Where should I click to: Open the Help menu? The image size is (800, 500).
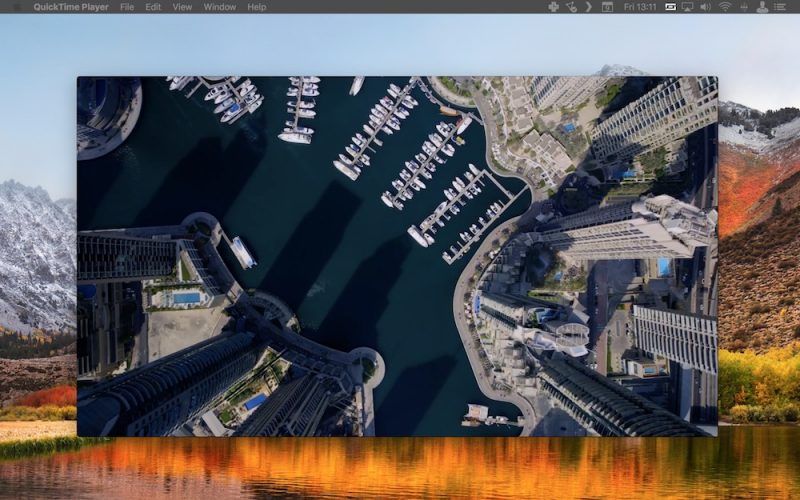coord(257,7)
